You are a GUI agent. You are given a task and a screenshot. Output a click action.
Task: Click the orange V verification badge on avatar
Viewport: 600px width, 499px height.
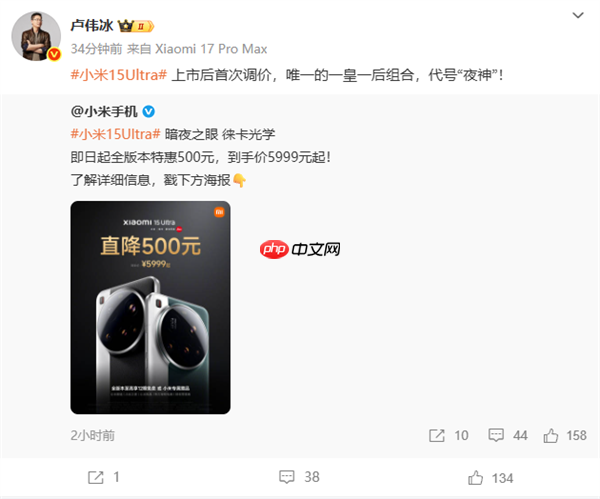coord(54,54)
